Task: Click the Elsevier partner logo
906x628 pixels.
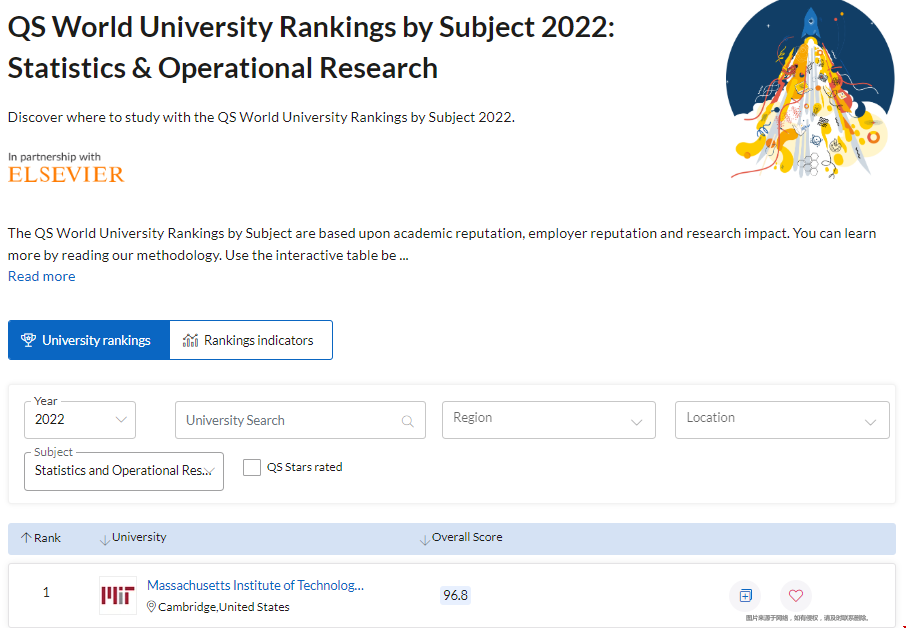Action: click(66, 174)
